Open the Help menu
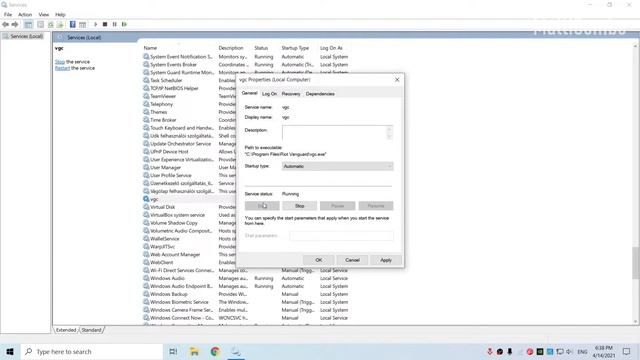Viewport: 640px width, 360px height. click(x=60, y=14)
